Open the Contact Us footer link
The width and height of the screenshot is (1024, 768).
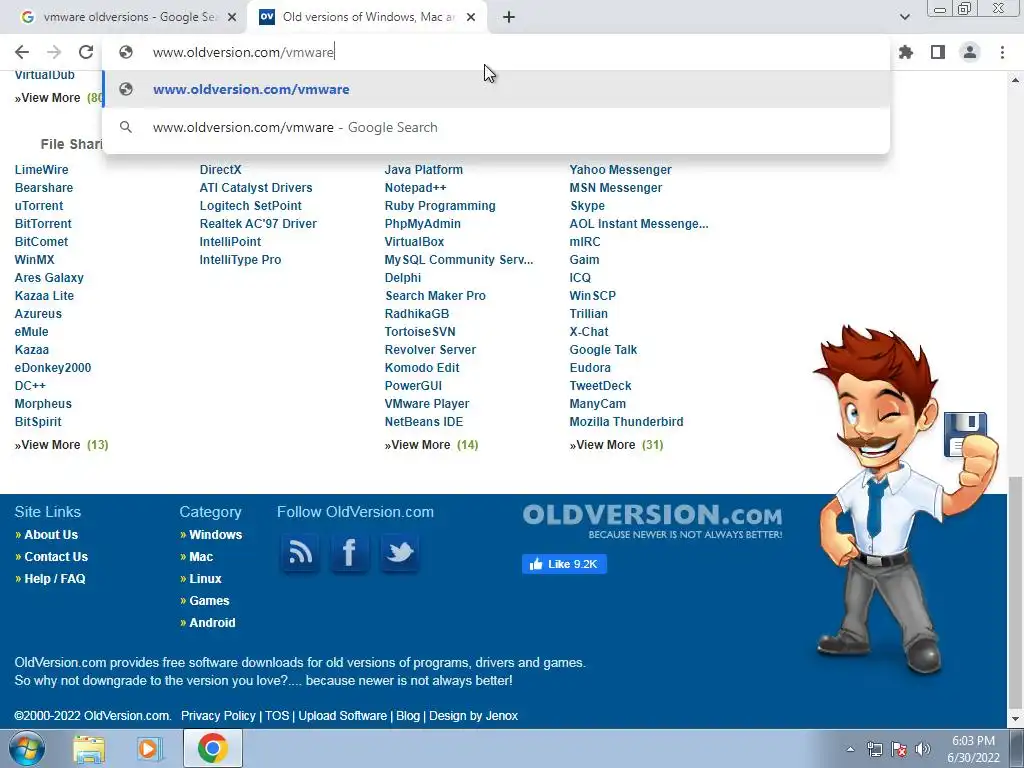56,557
